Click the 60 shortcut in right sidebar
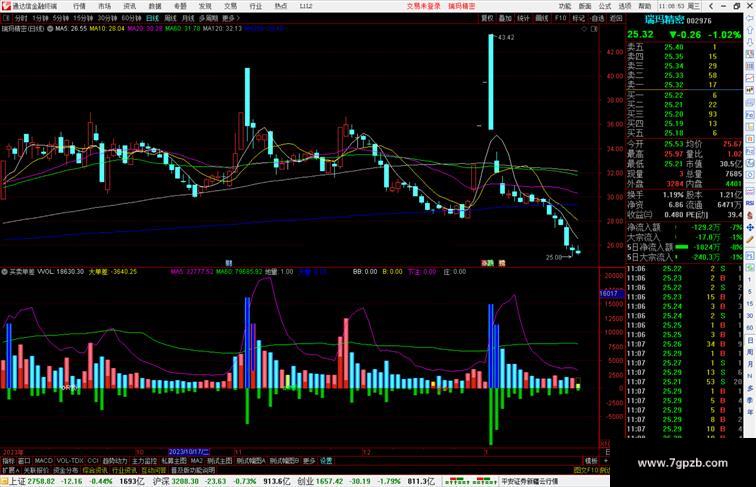The height and width of the screenshot is (487, 756). 750,328
